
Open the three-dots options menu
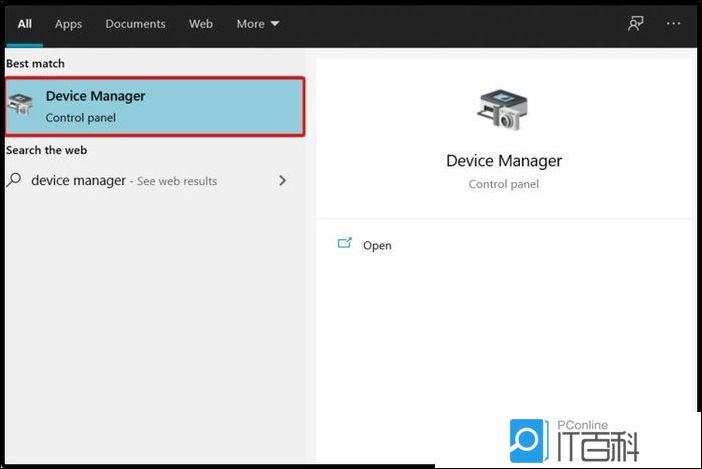pyautogui.click(x=673, y=24)
